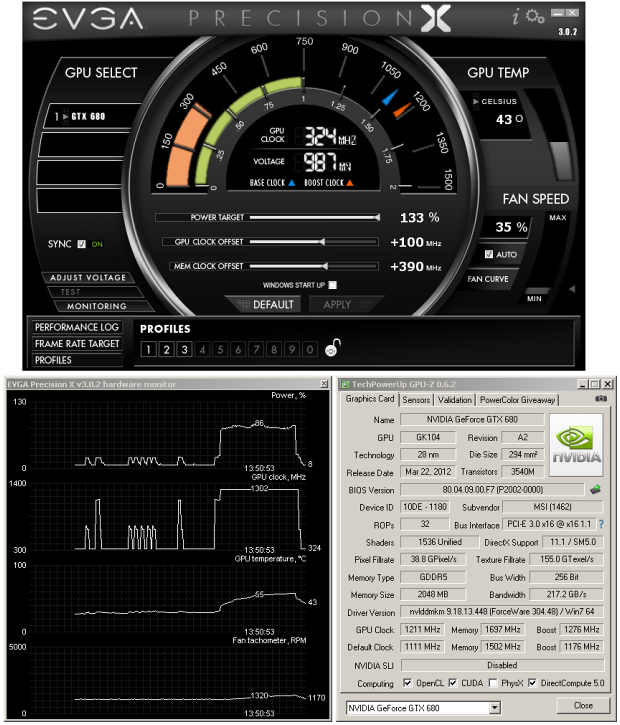Viewport: 620px width, 725px height.
Task: Click the 35 % fan speed value
Action: [x=511, y=227]
